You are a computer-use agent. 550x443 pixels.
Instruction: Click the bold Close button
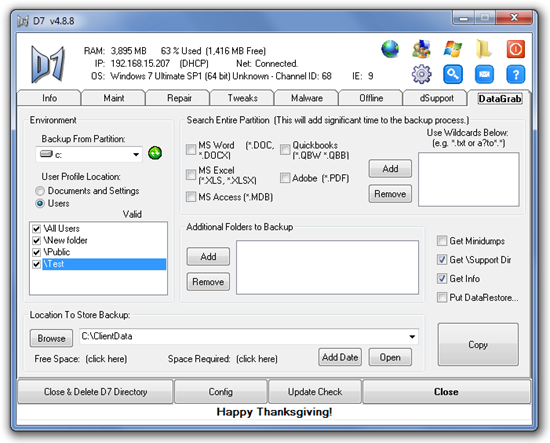(x=447, y=391)
